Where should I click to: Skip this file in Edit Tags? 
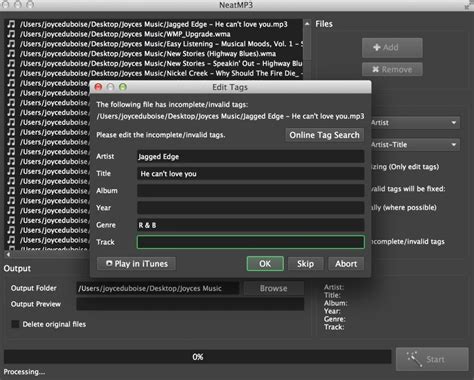click(x=305, y=264)
